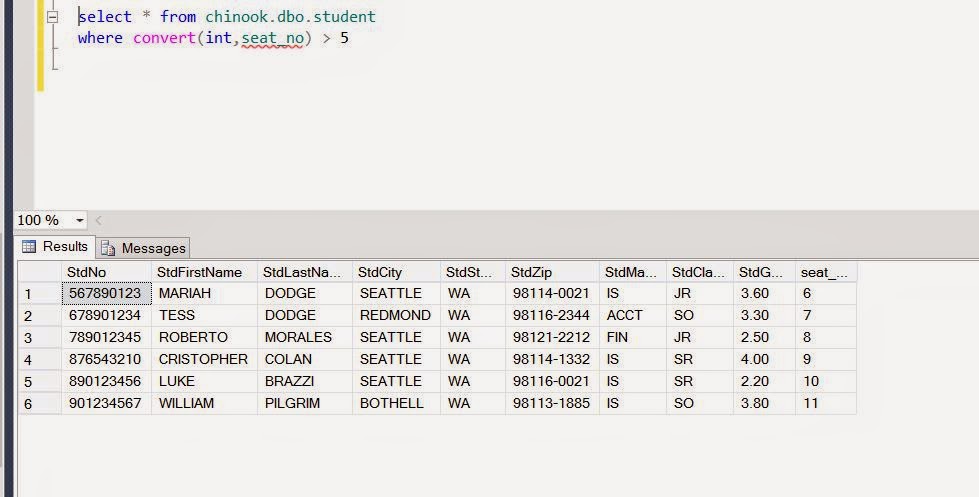The width and height of the screenshot is (979, 497).
Task: Click the horizontal scroll left arrow
Action: pyautogui.click(x=98, y=220)
